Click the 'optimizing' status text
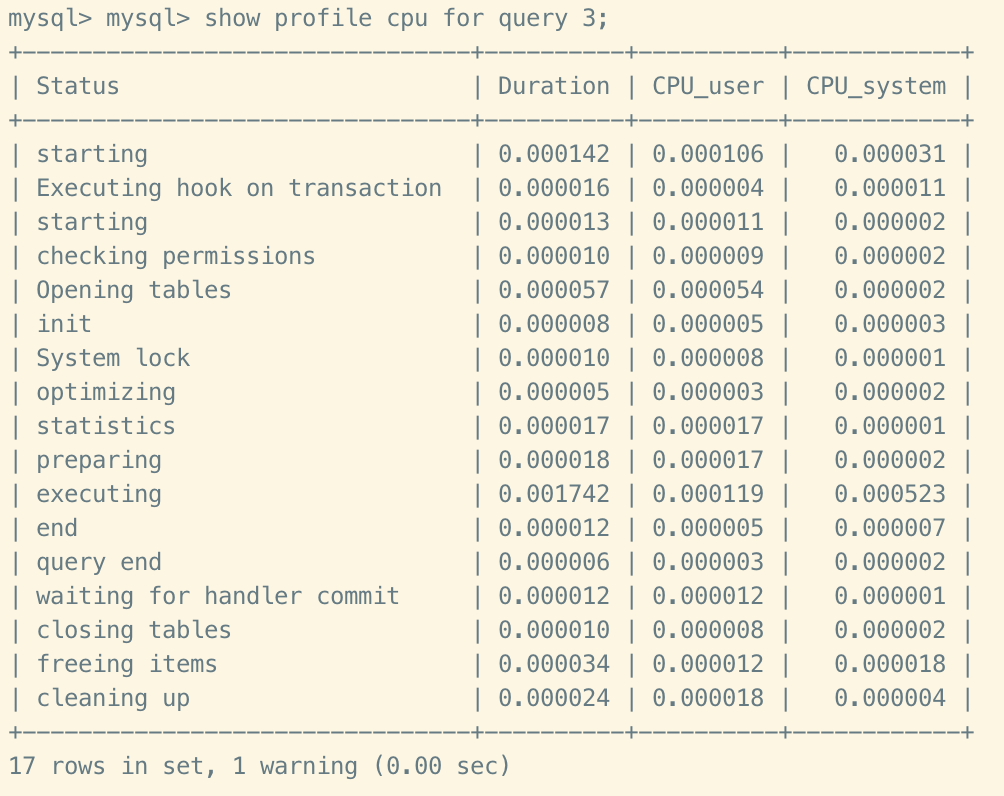 tap(106, 392)
